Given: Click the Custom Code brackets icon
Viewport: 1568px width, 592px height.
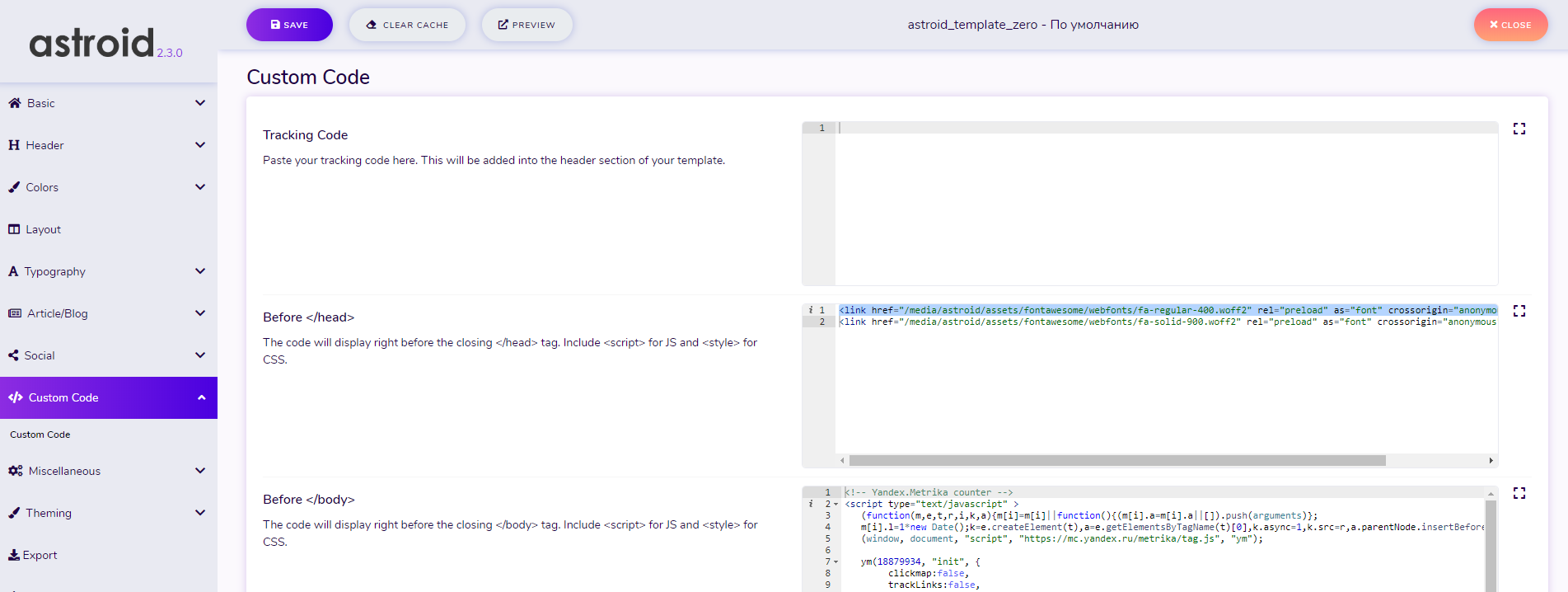Looking at the screenshot, I should point(16,397).
